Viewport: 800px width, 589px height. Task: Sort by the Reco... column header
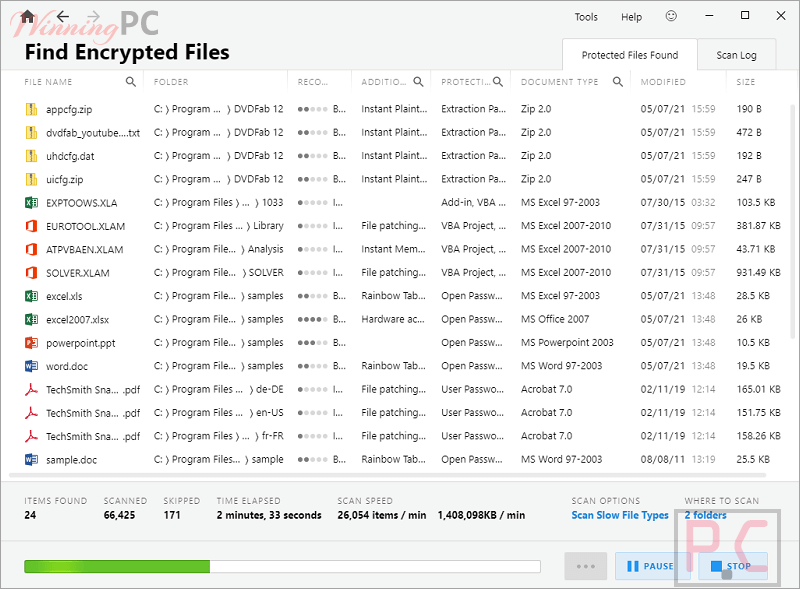coord(313,82)
